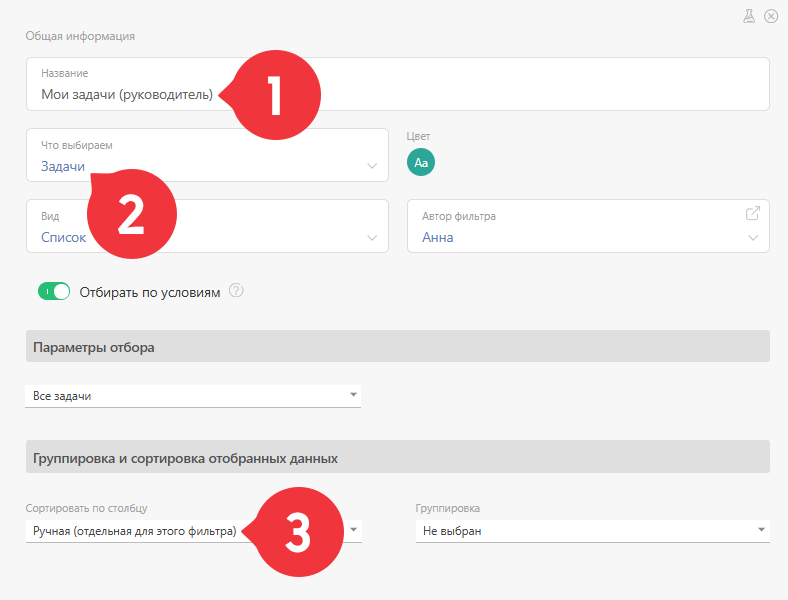
Task: Click the Цвет label
Action: click(418, 136)
